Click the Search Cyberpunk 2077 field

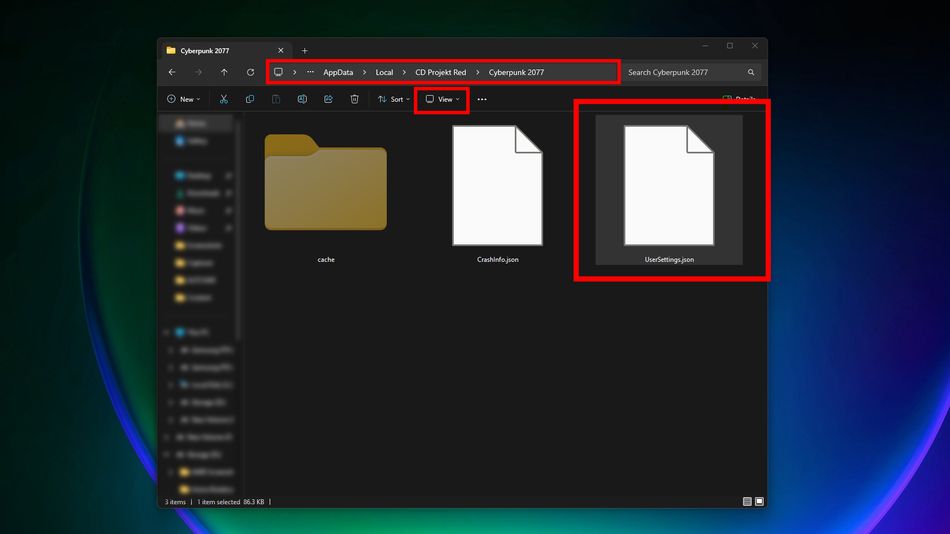[684, 72]
